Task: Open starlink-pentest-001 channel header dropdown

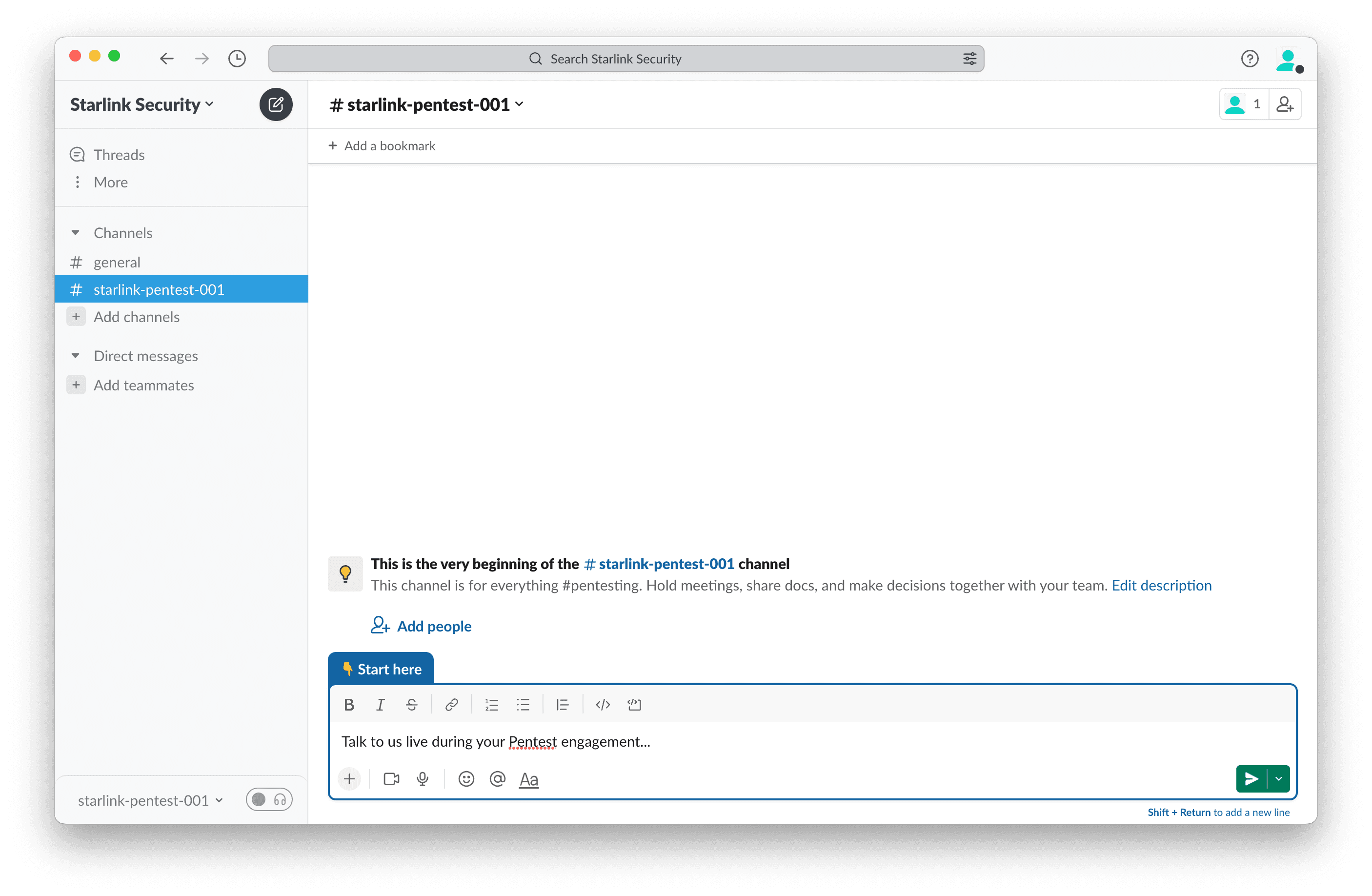Action: click(426, 104)
